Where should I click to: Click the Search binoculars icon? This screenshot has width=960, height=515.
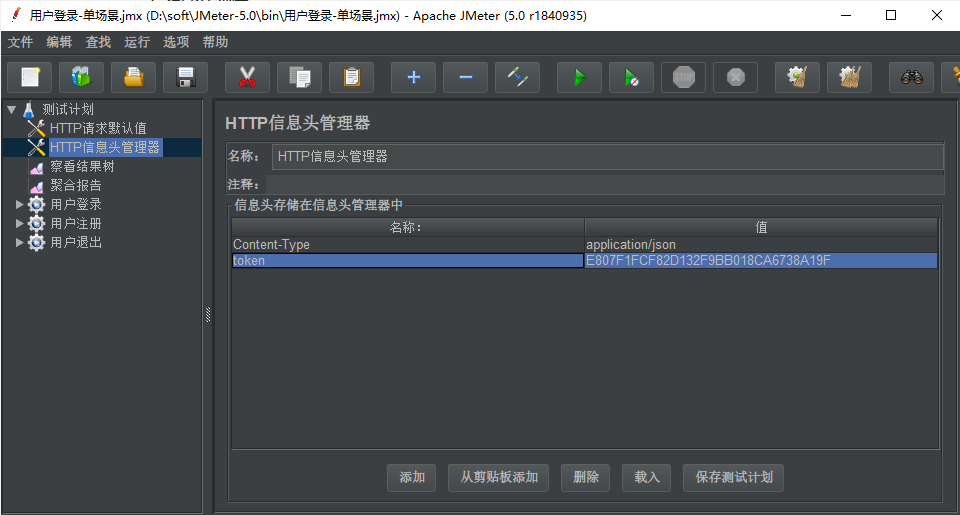coord(912,77)
